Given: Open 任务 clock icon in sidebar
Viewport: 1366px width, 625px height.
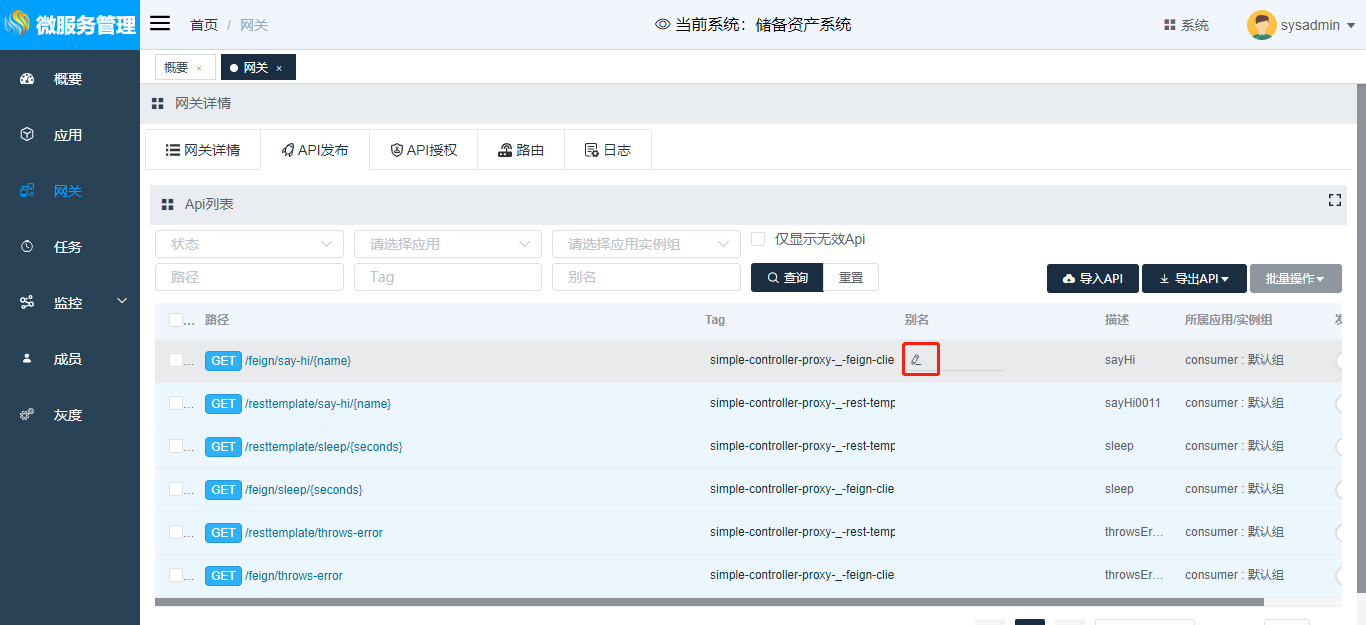Looking at the screenshot, I should [x=27, y=247].
